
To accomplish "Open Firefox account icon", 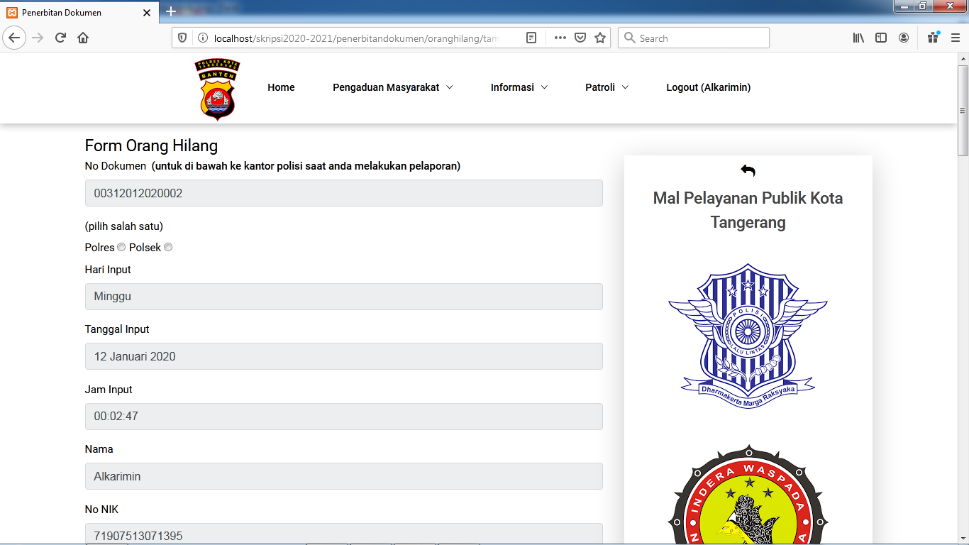I will (903, 38).
